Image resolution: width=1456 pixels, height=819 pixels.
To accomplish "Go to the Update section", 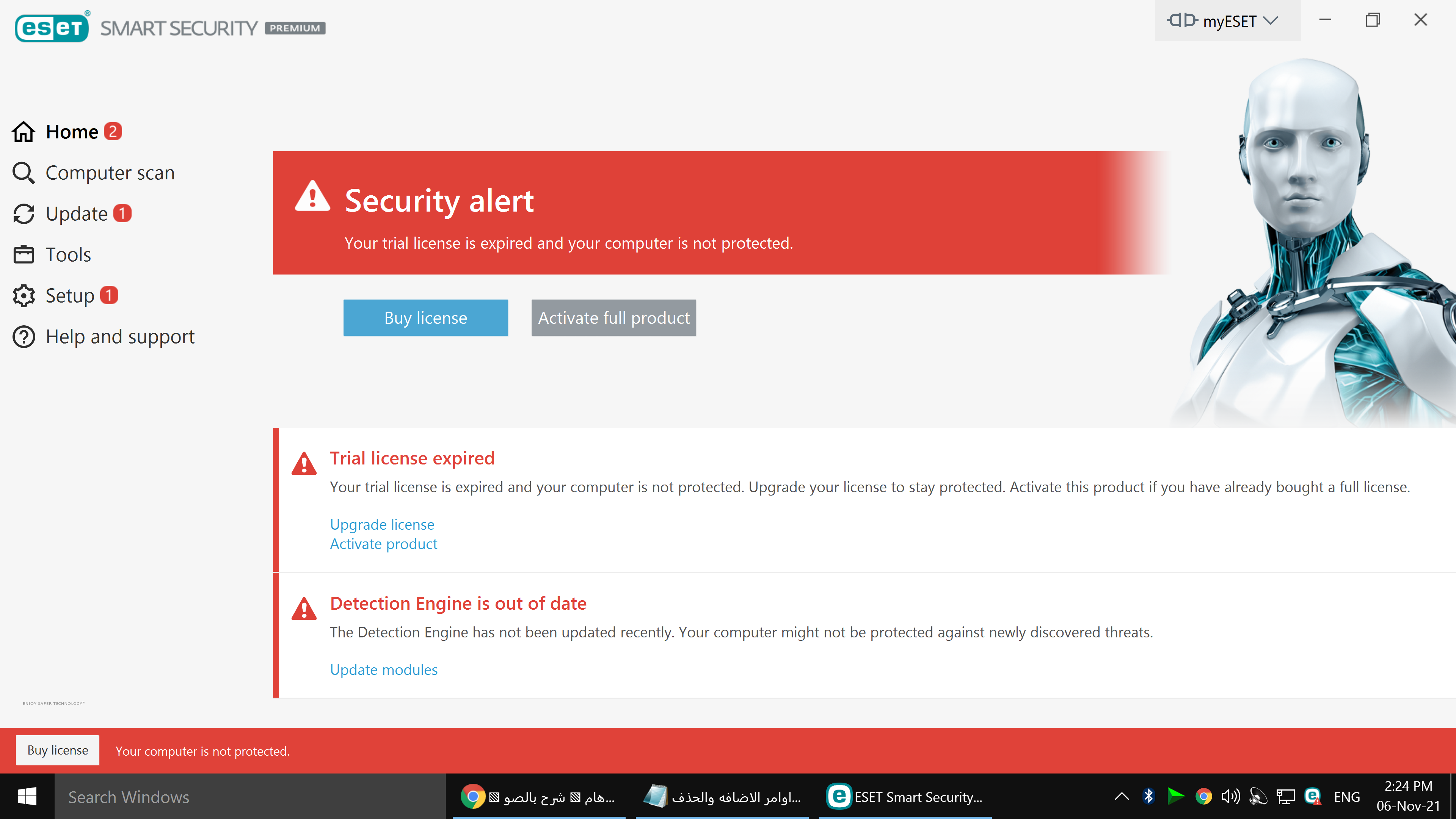I will [x=76, y=213].
